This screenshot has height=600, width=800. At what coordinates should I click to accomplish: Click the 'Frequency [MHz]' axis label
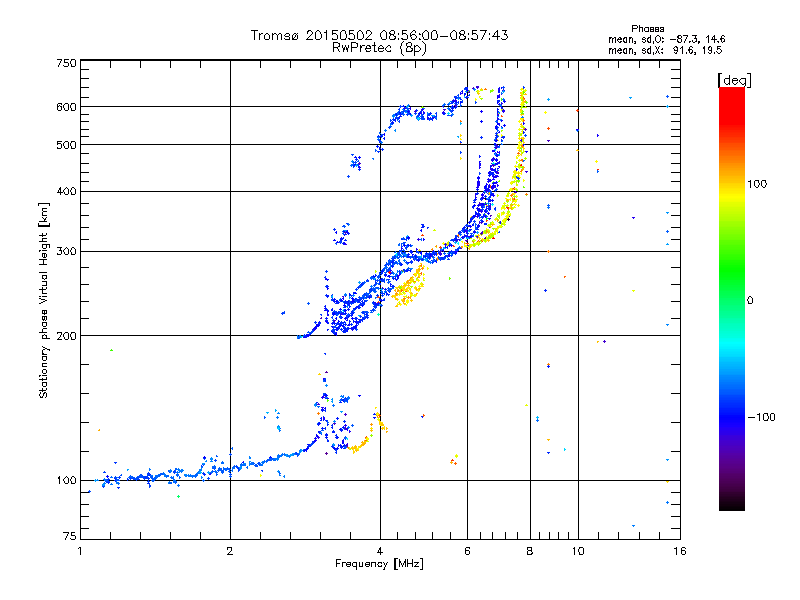(x=379, y=564)
